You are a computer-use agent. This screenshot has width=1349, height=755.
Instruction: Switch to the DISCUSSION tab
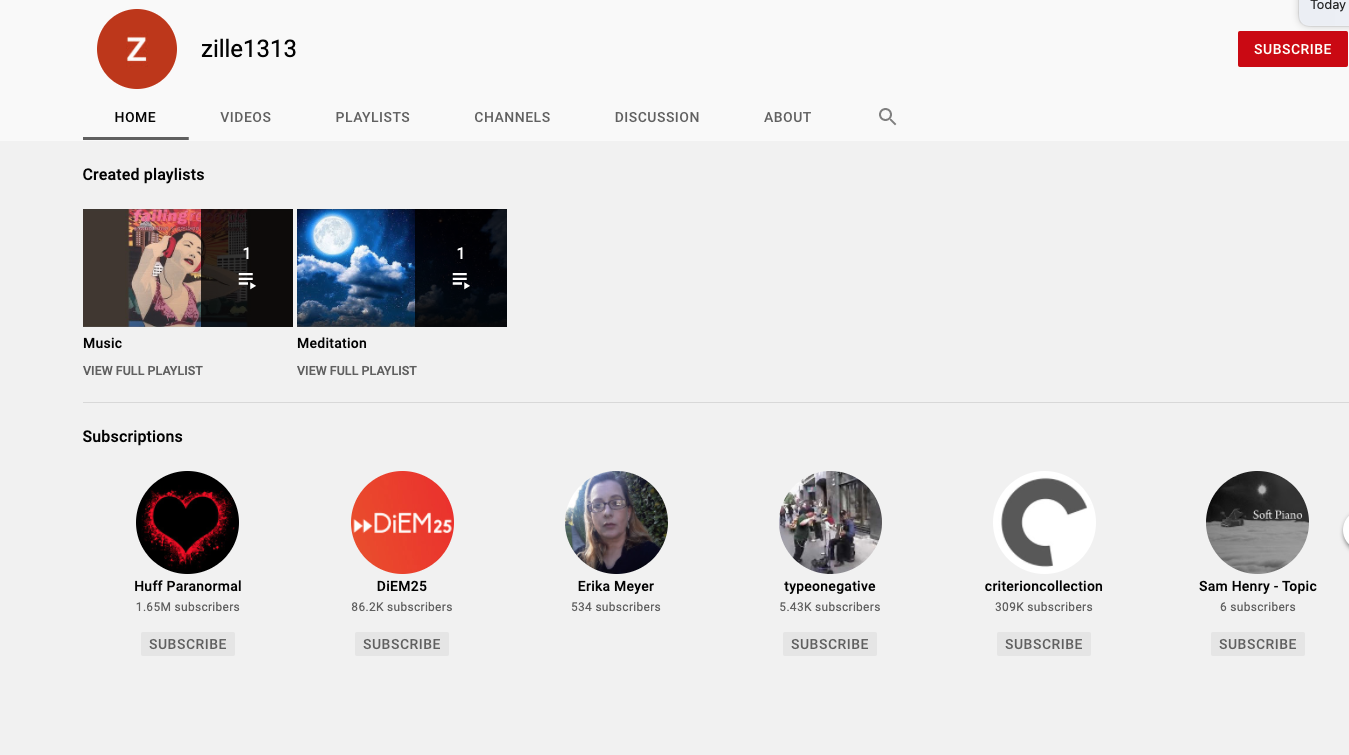click(x=657, y=117)
